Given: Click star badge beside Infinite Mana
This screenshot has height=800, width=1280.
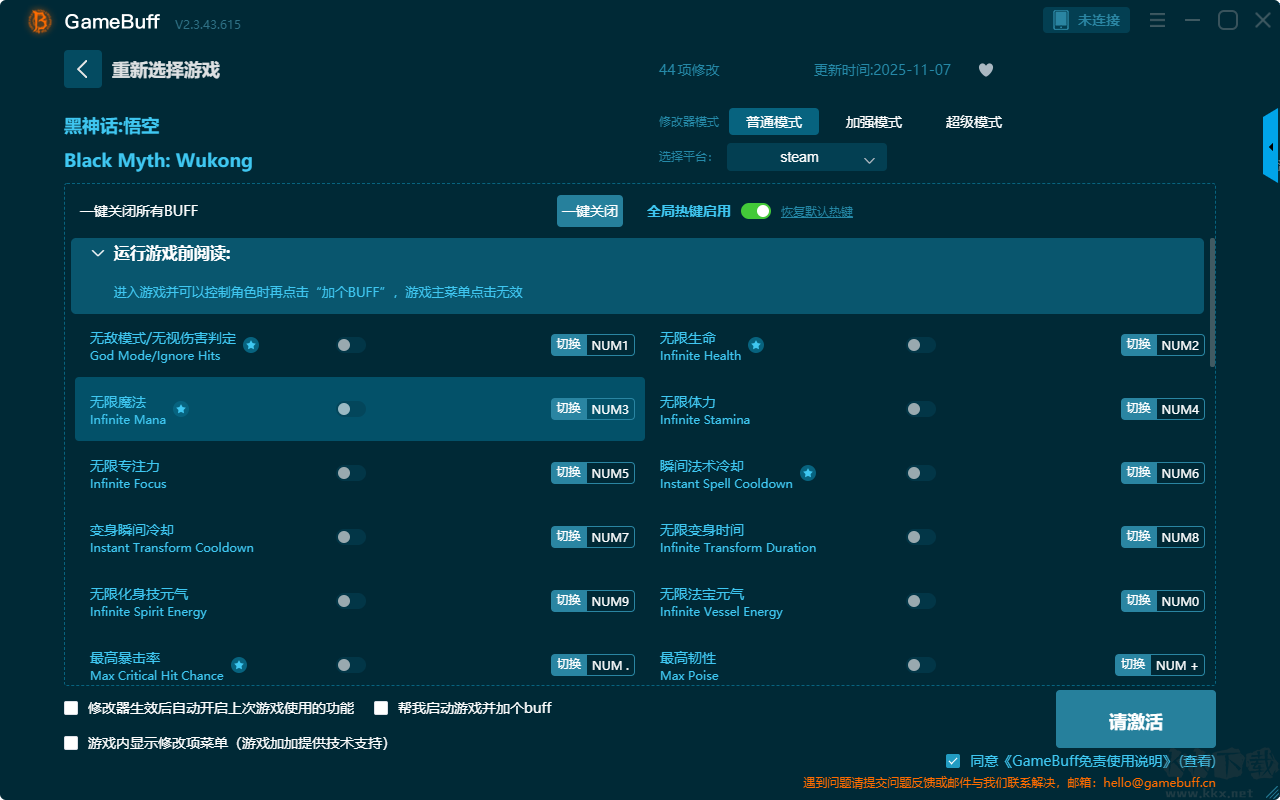Looking at the screenshot, I should [x=181, y=409].
